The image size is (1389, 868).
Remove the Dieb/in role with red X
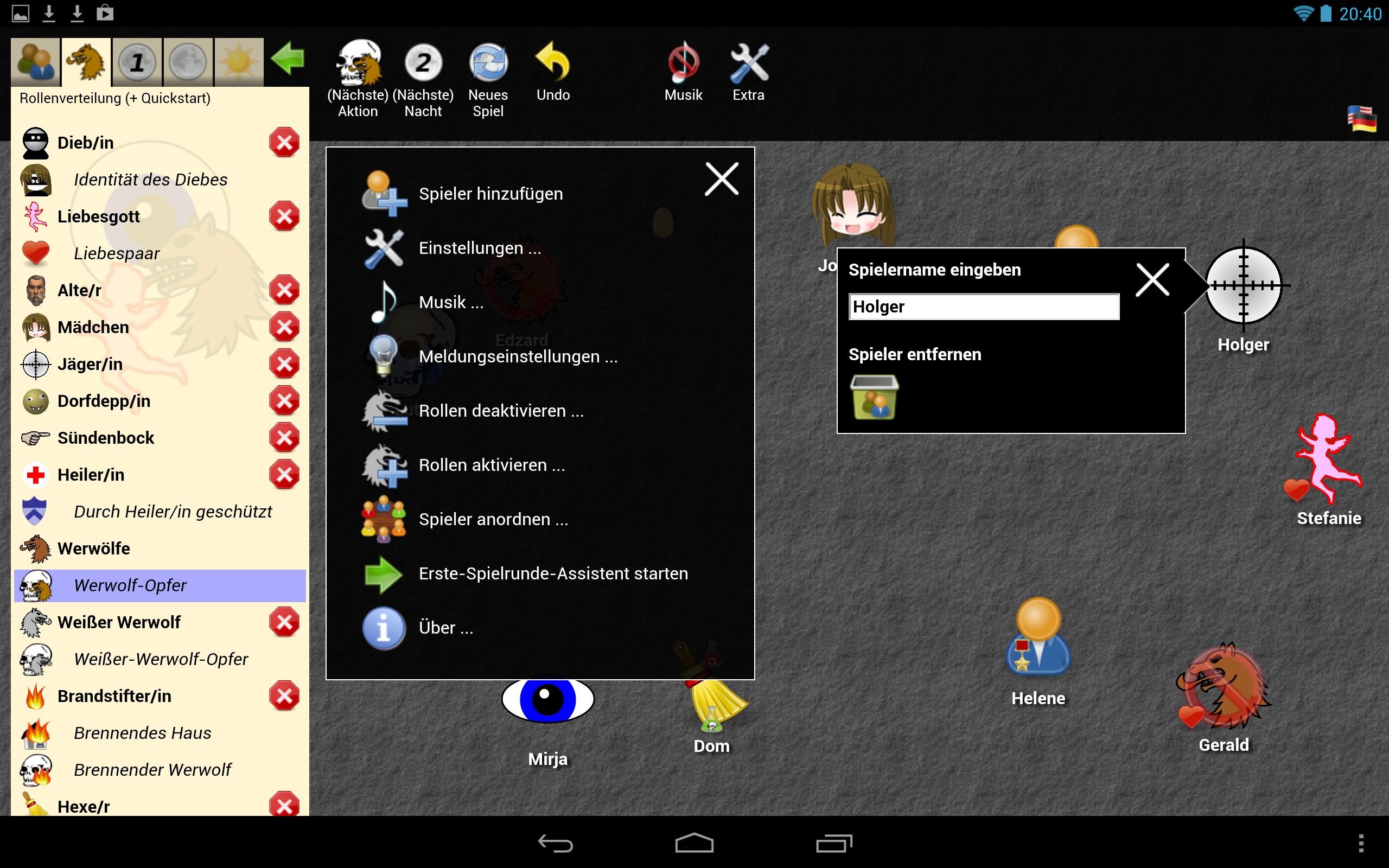284,143
